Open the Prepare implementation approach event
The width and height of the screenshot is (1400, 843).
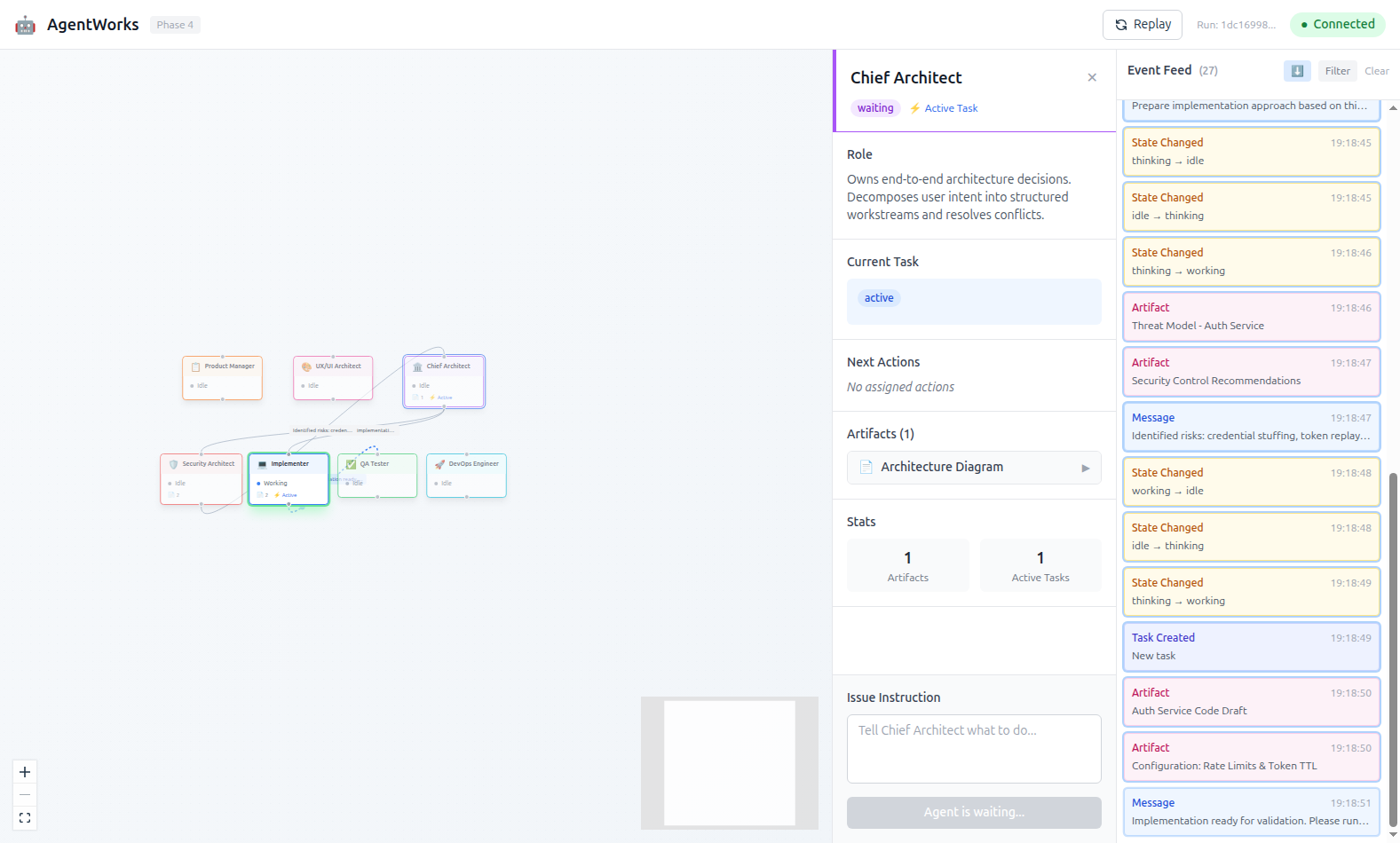pyautogui.click(x=1251, y=110)
